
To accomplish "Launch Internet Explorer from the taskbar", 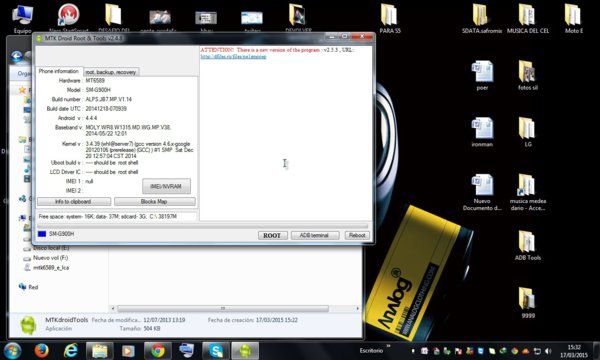I will [71, 350].
